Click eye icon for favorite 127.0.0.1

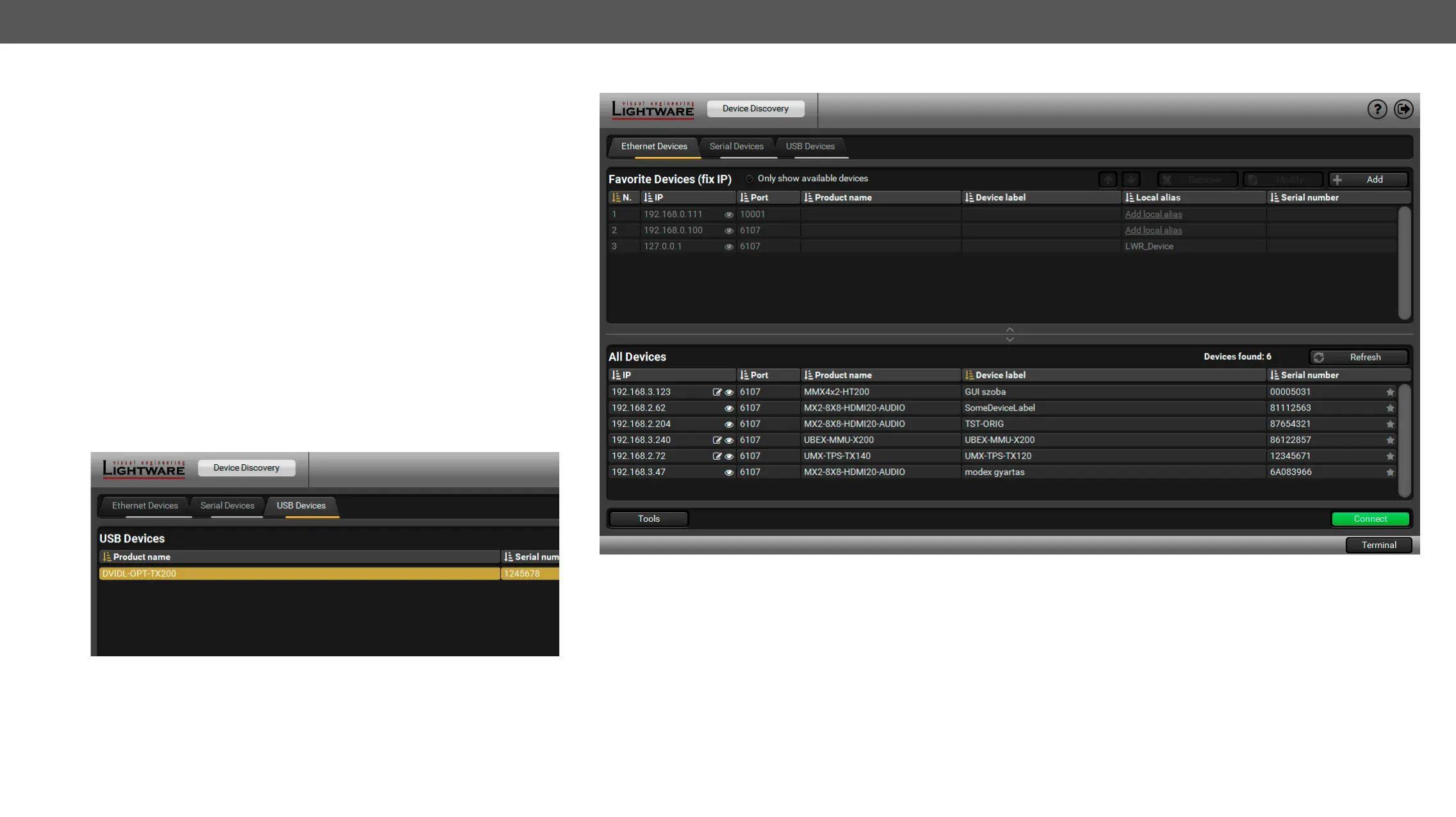click(x=729, y=247)
